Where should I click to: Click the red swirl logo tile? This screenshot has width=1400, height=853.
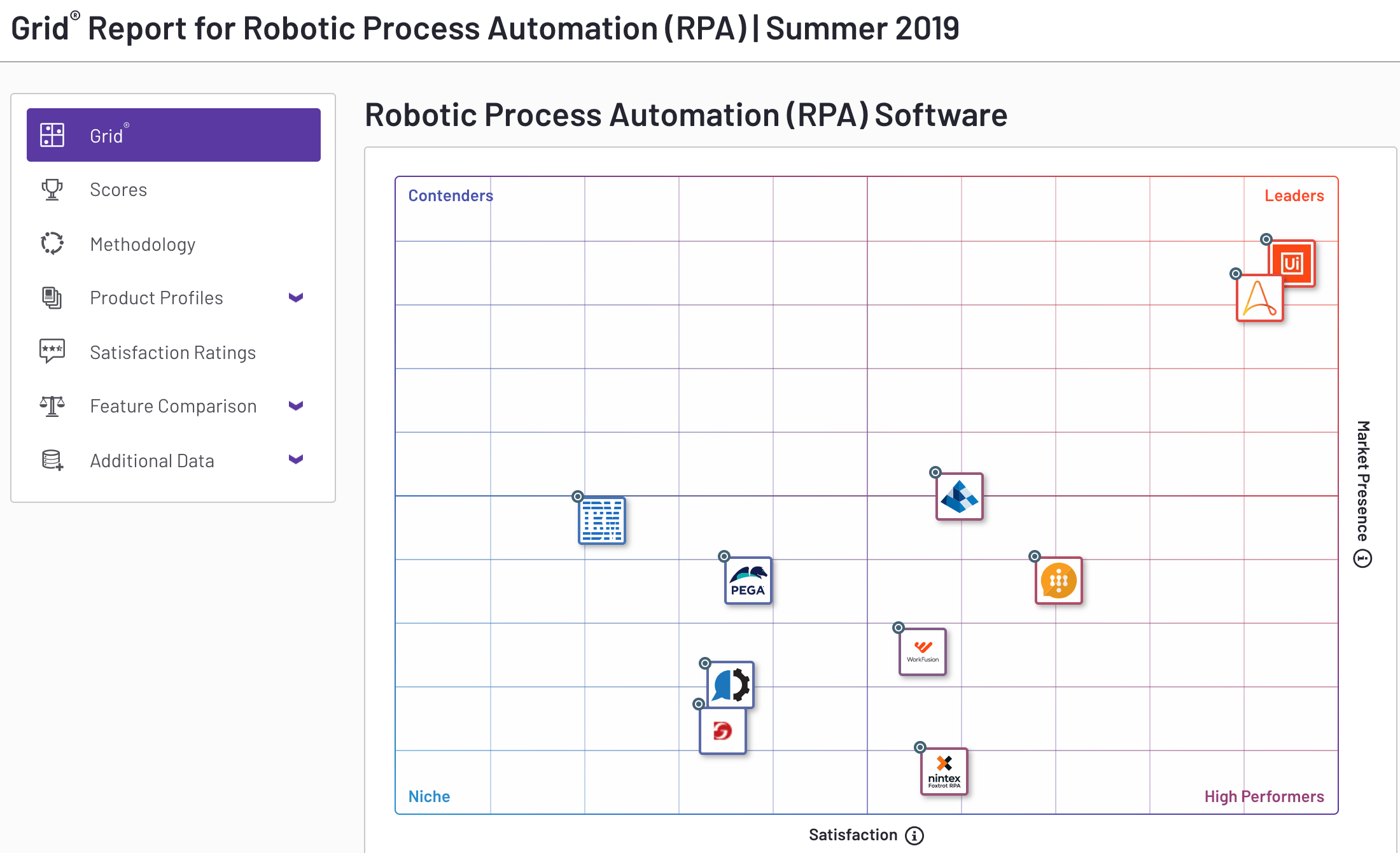click(722, 731)
